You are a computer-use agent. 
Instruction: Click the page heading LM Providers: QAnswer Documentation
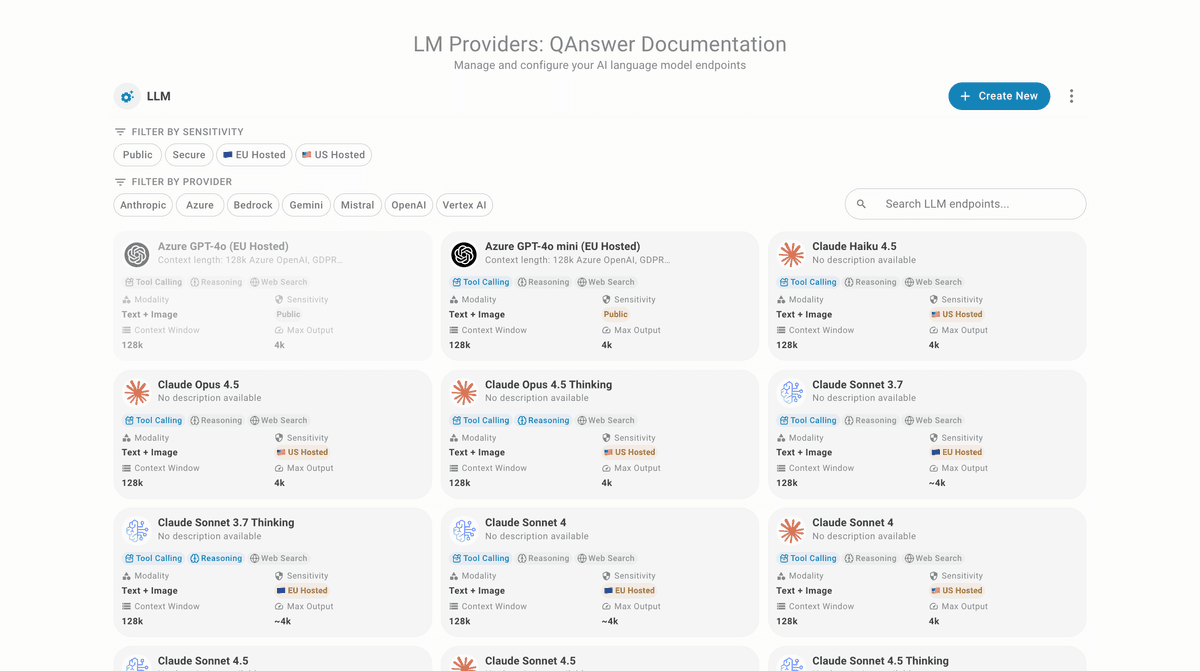pos(600,44)
